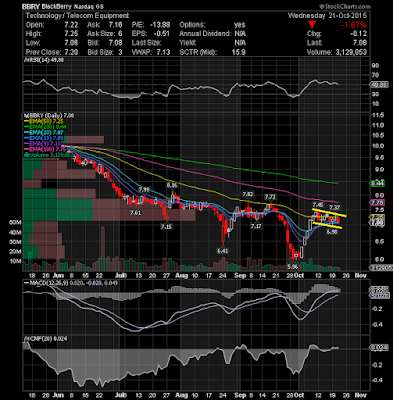Click the Aug label on main chart axis

pyautogui.click(x=181, y=276)
